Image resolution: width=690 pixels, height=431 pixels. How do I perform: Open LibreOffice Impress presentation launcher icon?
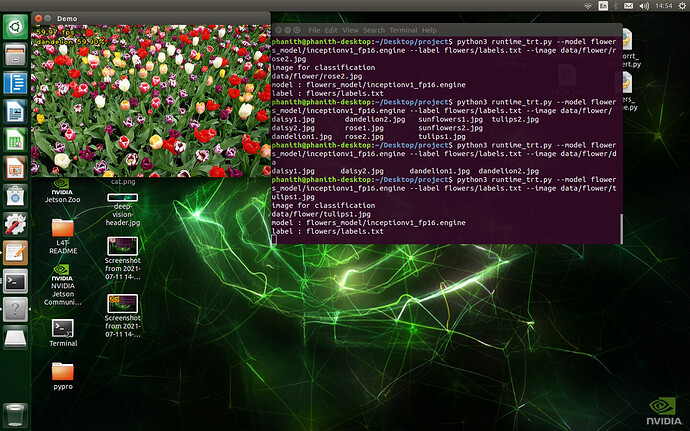[15, 168]
